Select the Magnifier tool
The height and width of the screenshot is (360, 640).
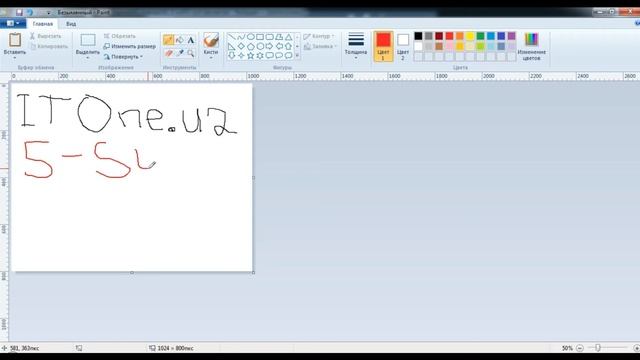click(191, 53)
